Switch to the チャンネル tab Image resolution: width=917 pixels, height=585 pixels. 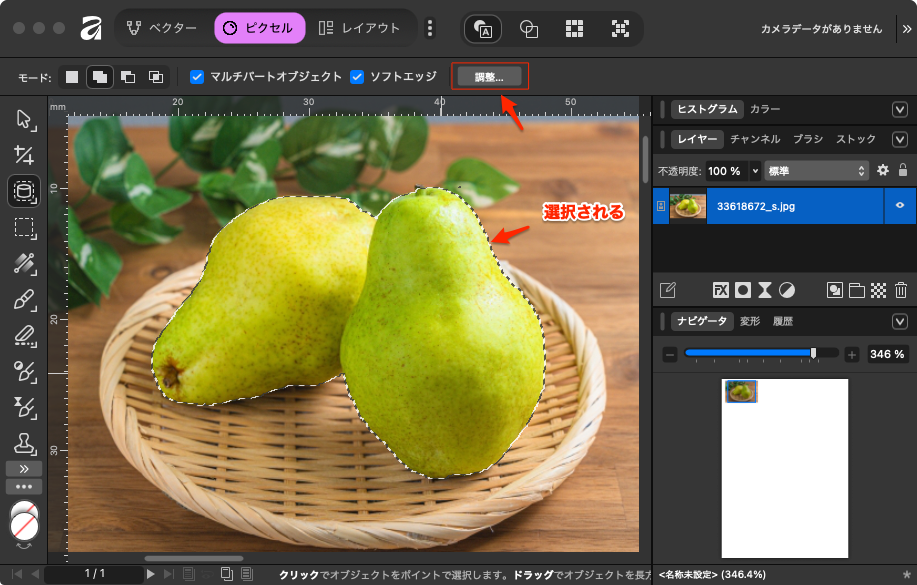pos(754,139)
